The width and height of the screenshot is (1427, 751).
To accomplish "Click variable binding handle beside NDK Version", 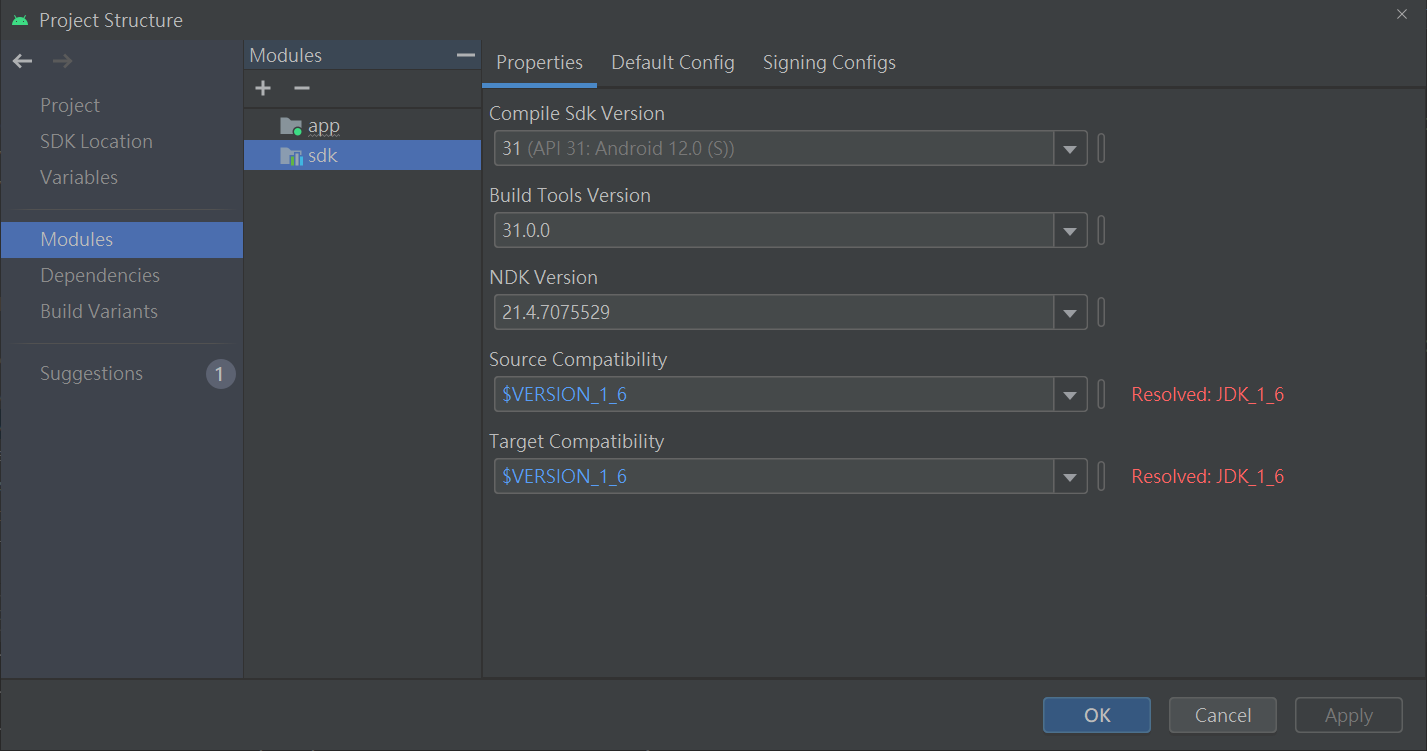I will (1101, 313).
